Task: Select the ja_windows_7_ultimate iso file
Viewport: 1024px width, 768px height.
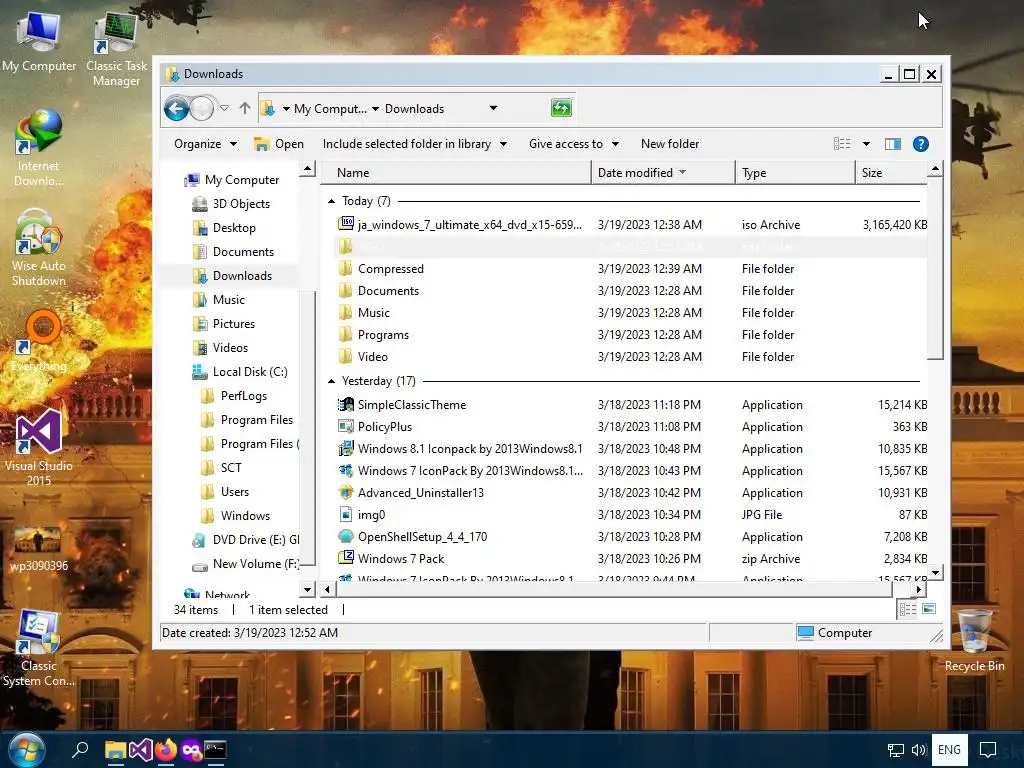Action: [632, 225]
